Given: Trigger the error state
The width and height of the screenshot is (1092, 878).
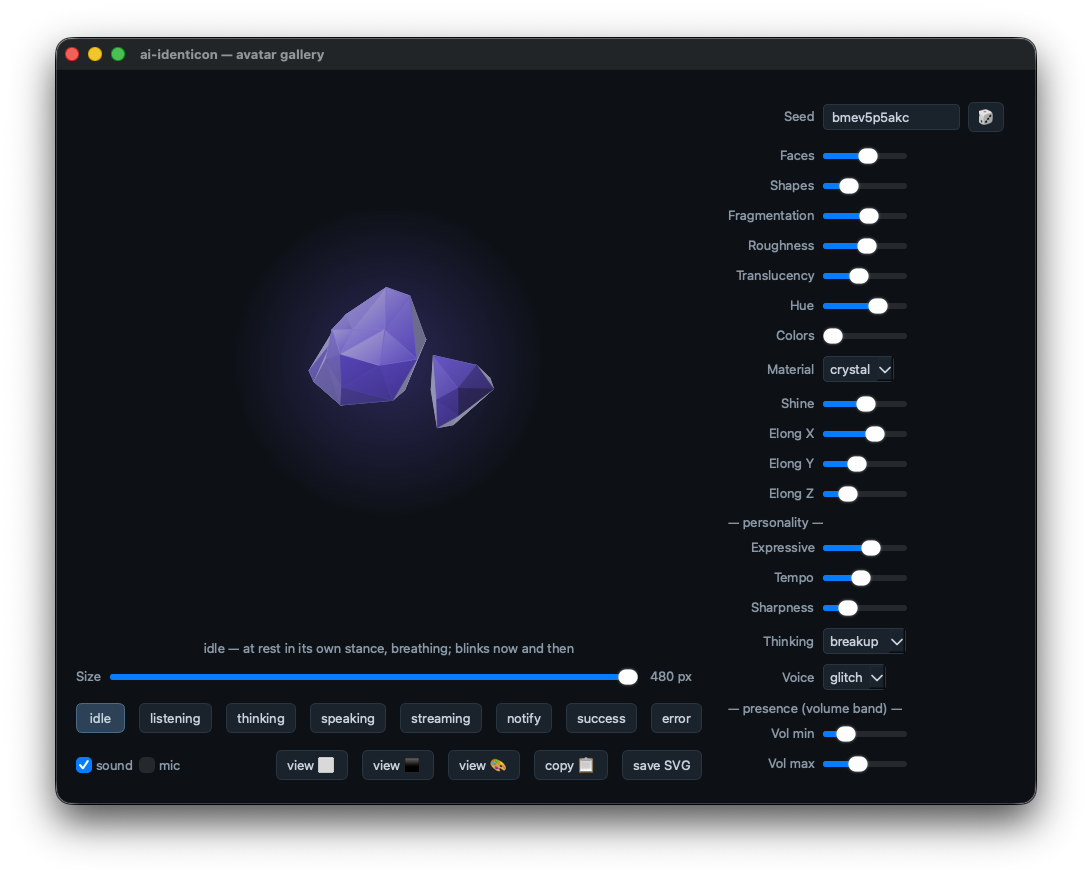Looking at the screenshot, I should tap(676, 719).
